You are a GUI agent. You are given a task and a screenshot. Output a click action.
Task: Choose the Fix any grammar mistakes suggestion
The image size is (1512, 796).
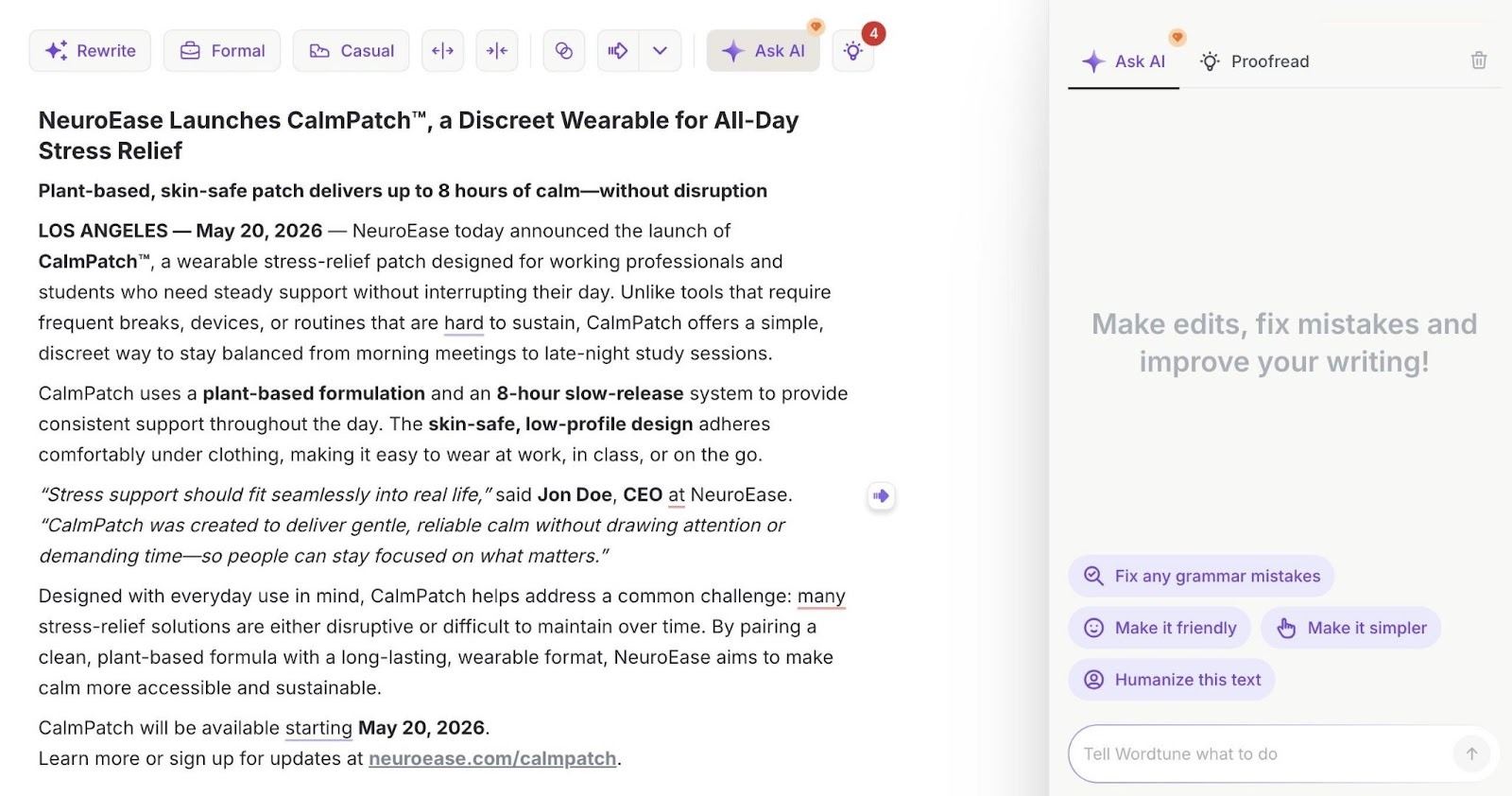pos(1201,576)
